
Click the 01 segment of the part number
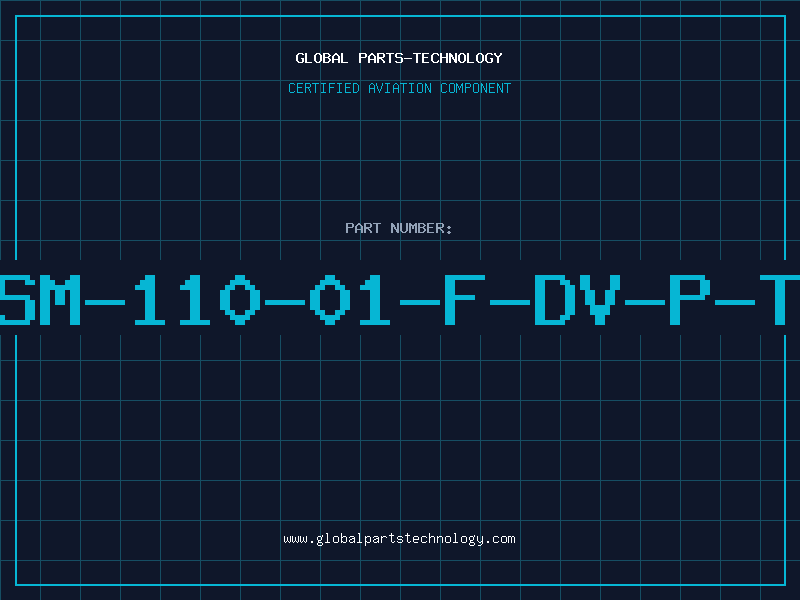click(x=351, y=299)
